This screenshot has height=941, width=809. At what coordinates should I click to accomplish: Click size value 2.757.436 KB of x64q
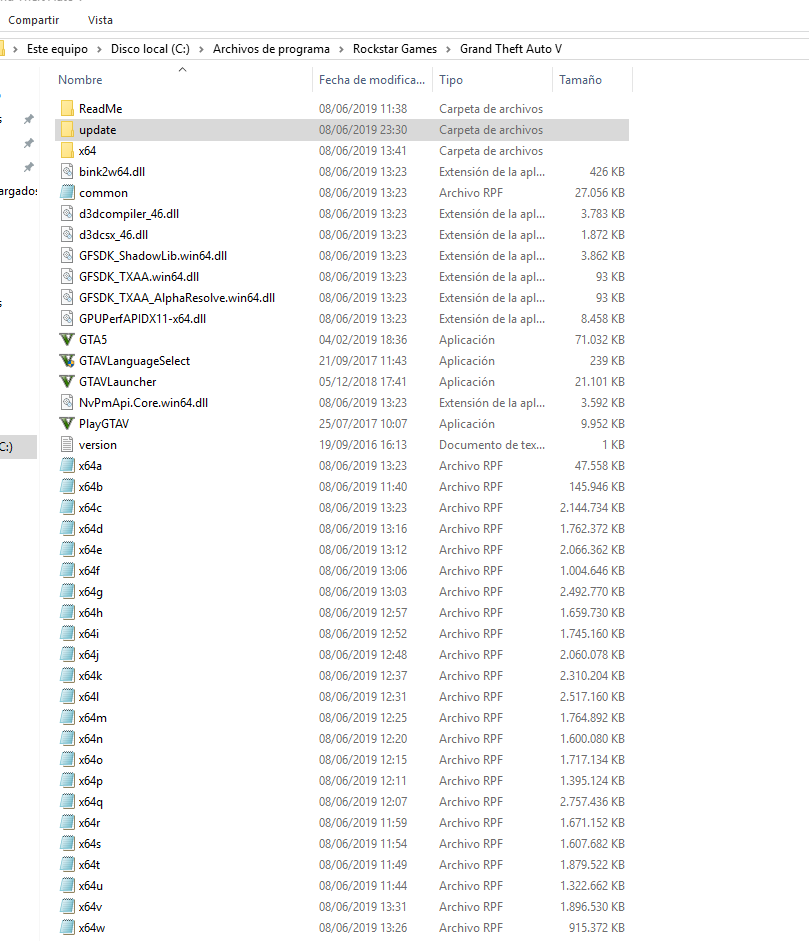(x=592, y=802)
